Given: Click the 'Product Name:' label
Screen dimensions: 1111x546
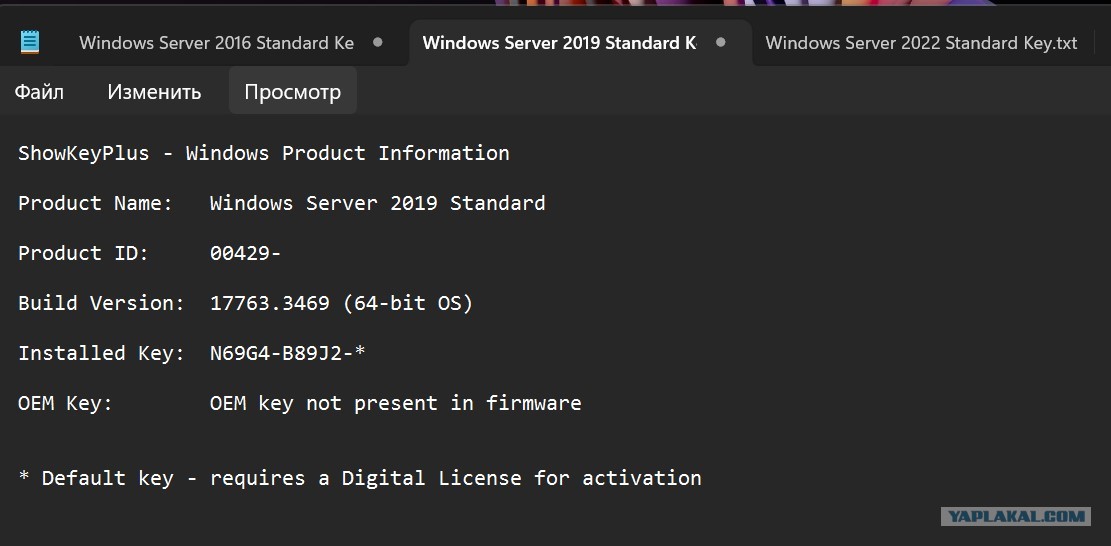Looking at the screenshot, I should pos(95,203).
